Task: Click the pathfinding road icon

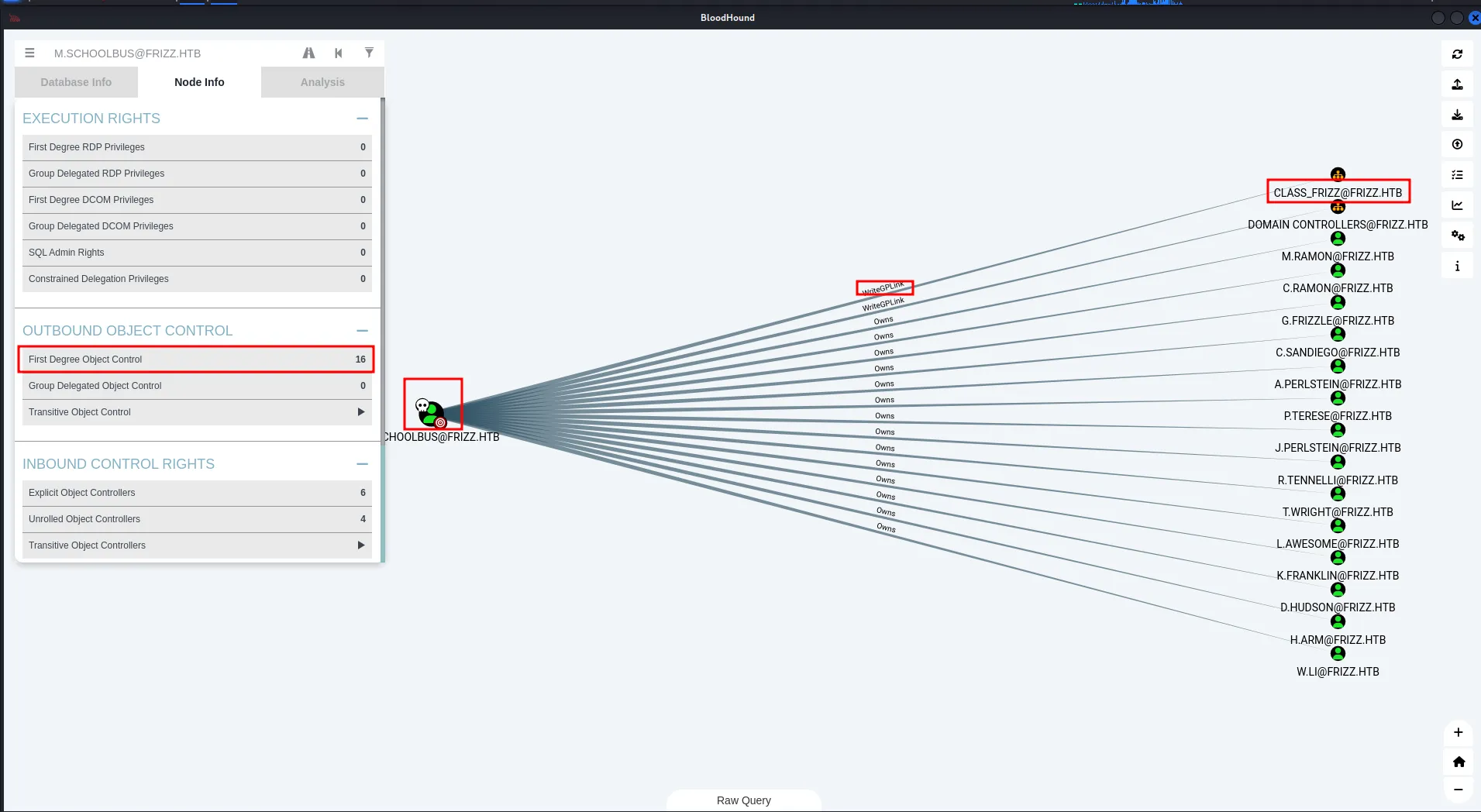Action: coord(308,53)
